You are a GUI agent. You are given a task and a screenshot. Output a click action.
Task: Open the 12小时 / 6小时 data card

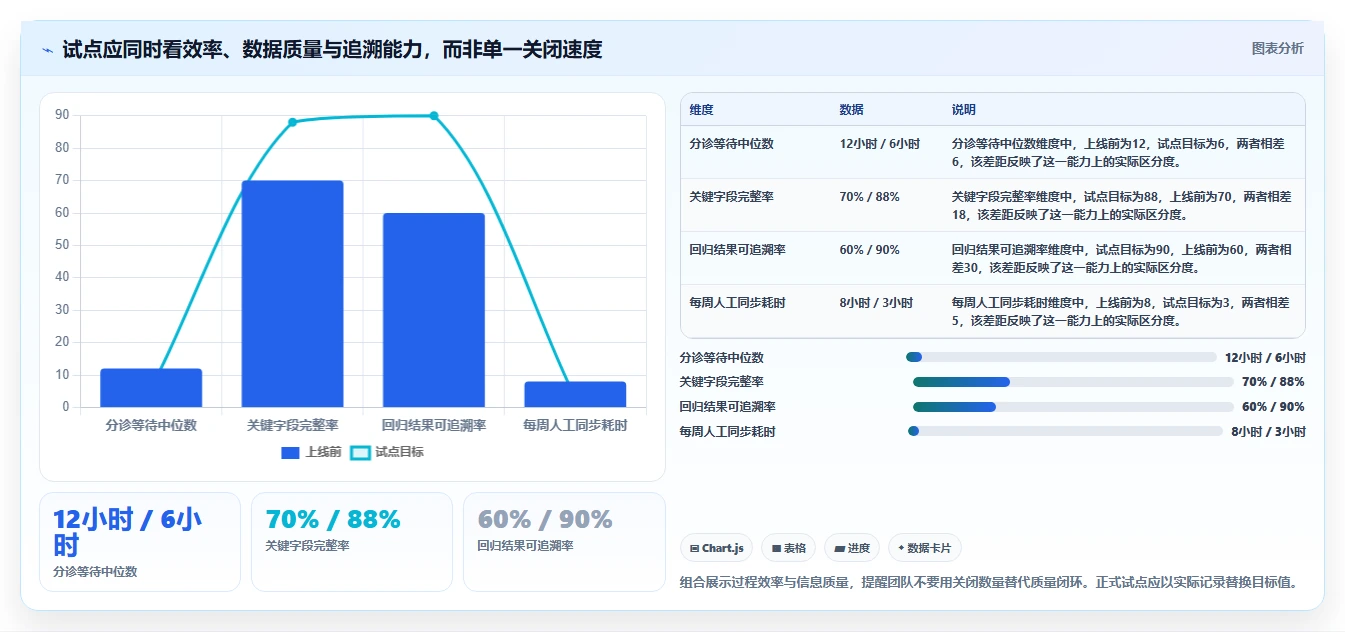pyautogui.click(x=140, y=542)
